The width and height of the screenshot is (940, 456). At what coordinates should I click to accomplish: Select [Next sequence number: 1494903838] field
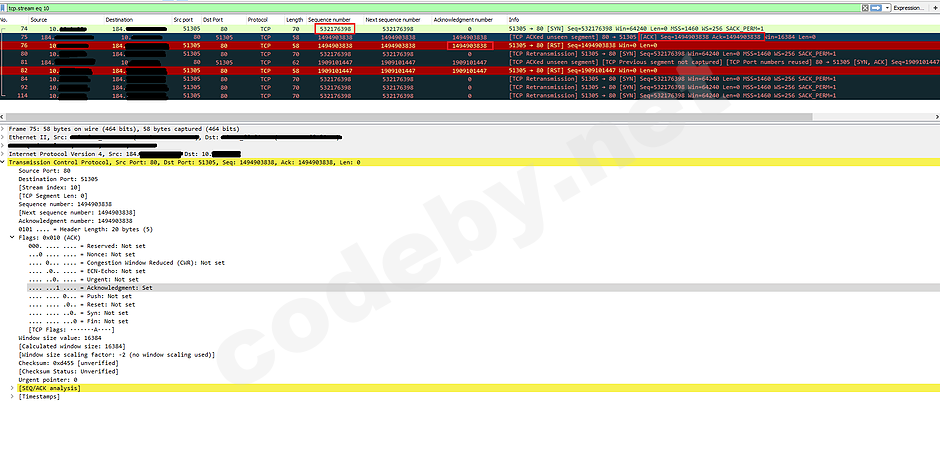pyautogui.click(x=77, y=213)
